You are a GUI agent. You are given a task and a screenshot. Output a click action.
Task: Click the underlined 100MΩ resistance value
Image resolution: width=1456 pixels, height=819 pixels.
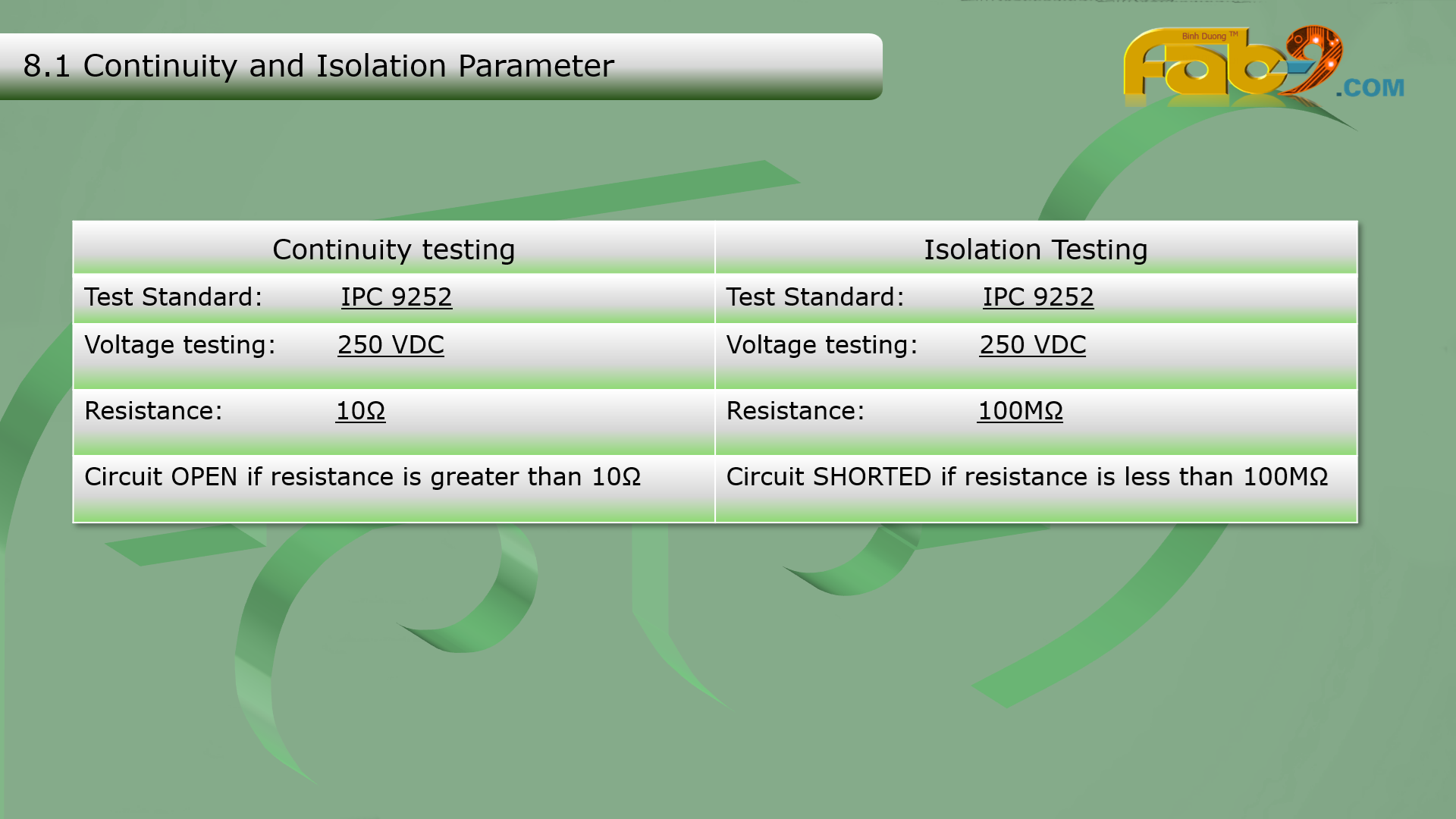[x=1020, y=411]
